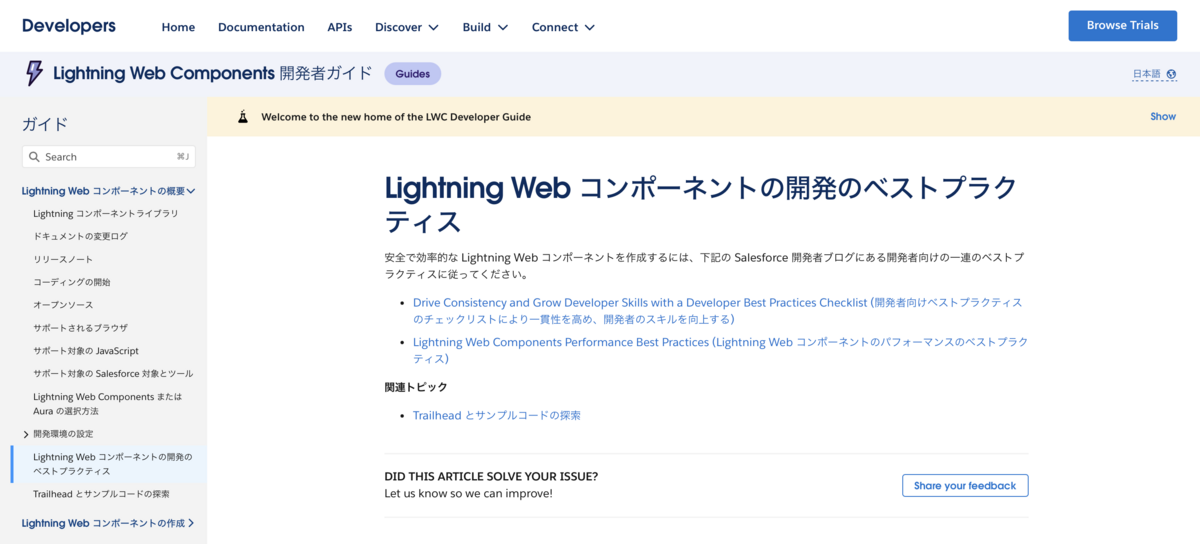Open リリースノート in sidebar
1200x544 pixels.
coord(63,259)
